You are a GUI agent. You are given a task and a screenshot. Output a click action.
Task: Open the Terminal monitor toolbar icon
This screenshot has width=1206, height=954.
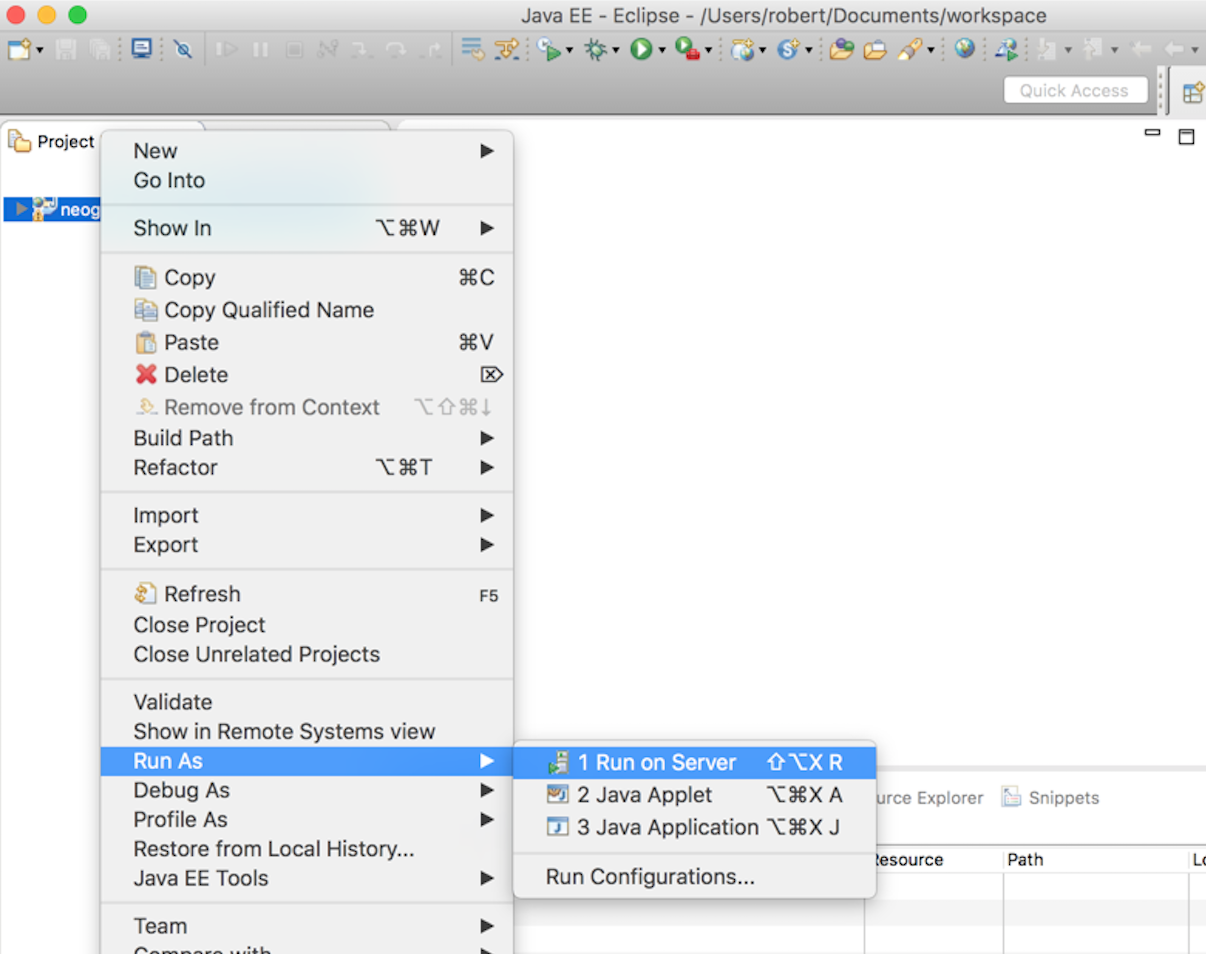142,49
